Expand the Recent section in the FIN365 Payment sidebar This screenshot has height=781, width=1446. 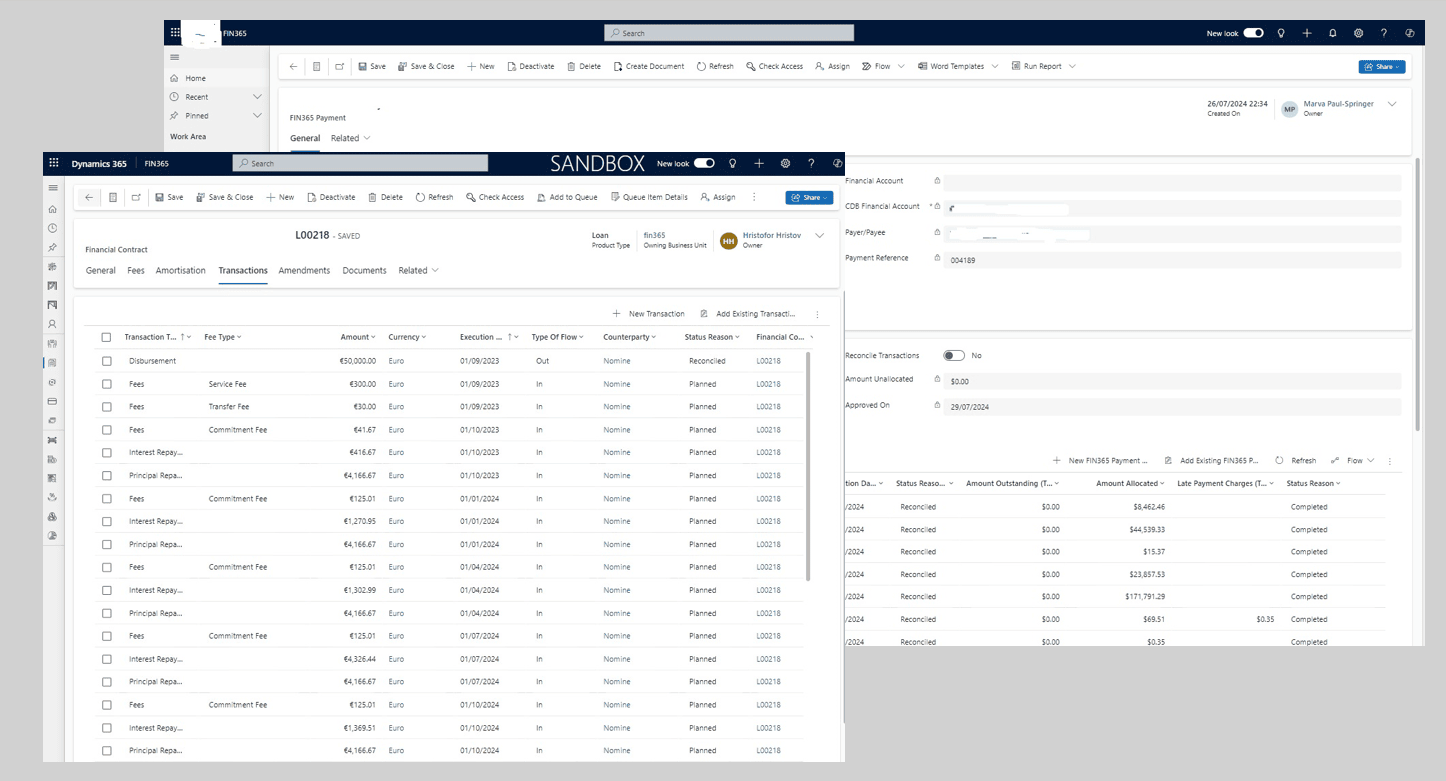(257, 97)
